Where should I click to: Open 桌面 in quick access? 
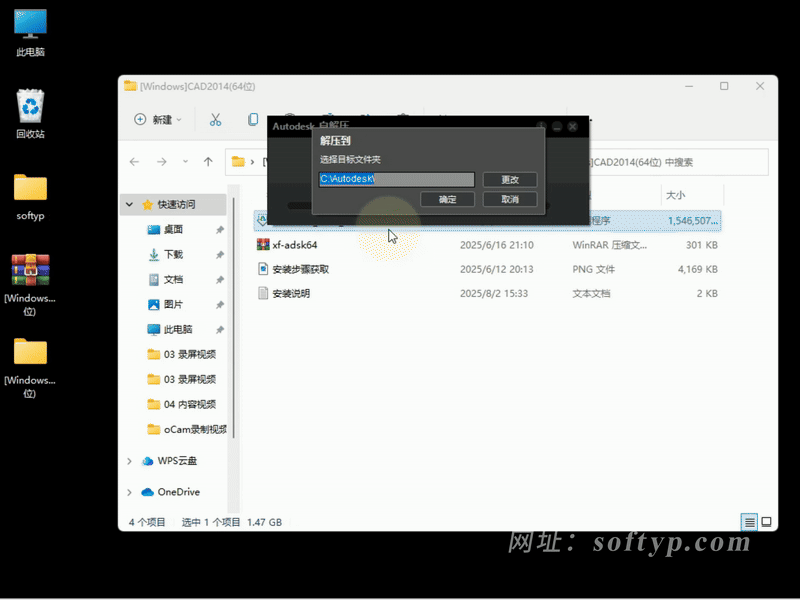tap(173, 230)
